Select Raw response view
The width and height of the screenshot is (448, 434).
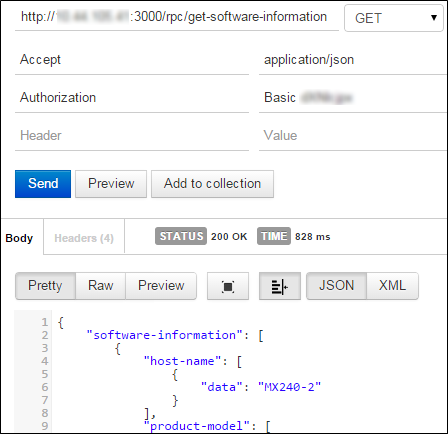coord(101,286)
